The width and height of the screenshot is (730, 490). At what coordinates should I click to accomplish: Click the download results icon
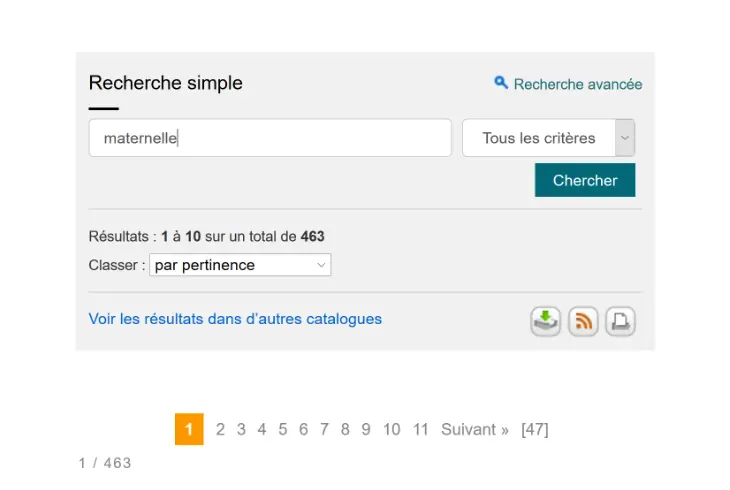pyautogui.click(x=545, y=321)
